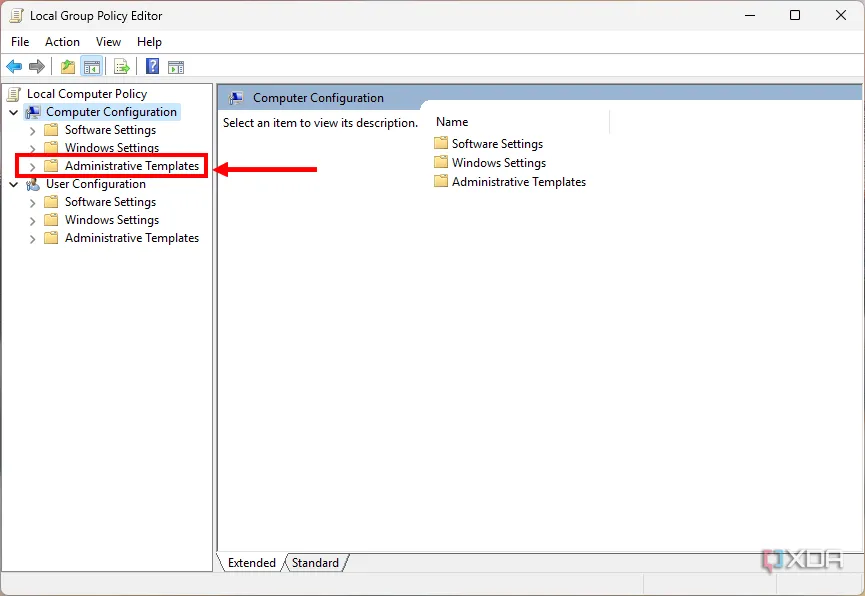865x596 pixels.
Task: Click the Local Computer Policy scroll icon
Action: (14, 94)
